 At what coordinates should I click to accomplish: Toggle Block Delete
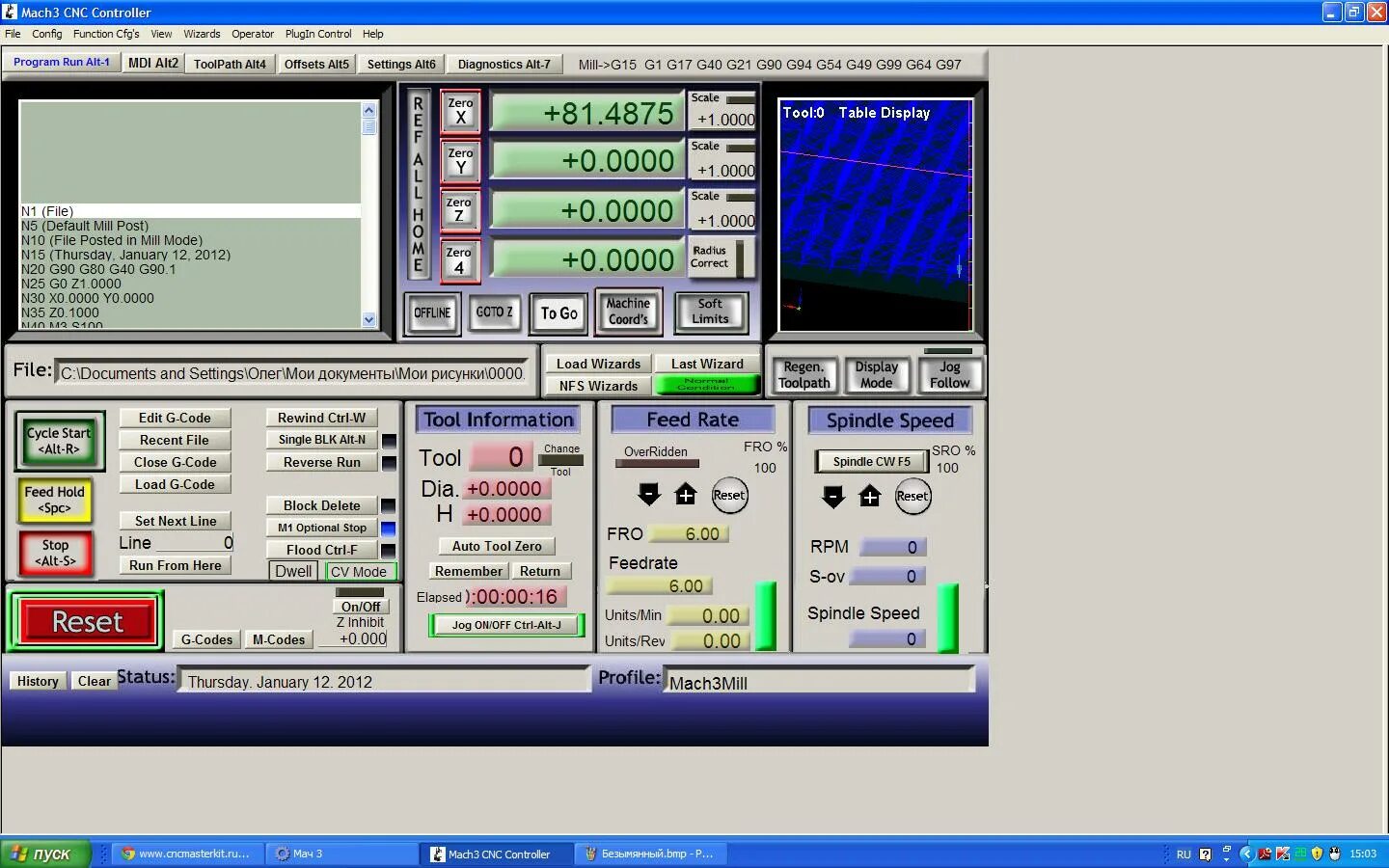coord(321,505)
